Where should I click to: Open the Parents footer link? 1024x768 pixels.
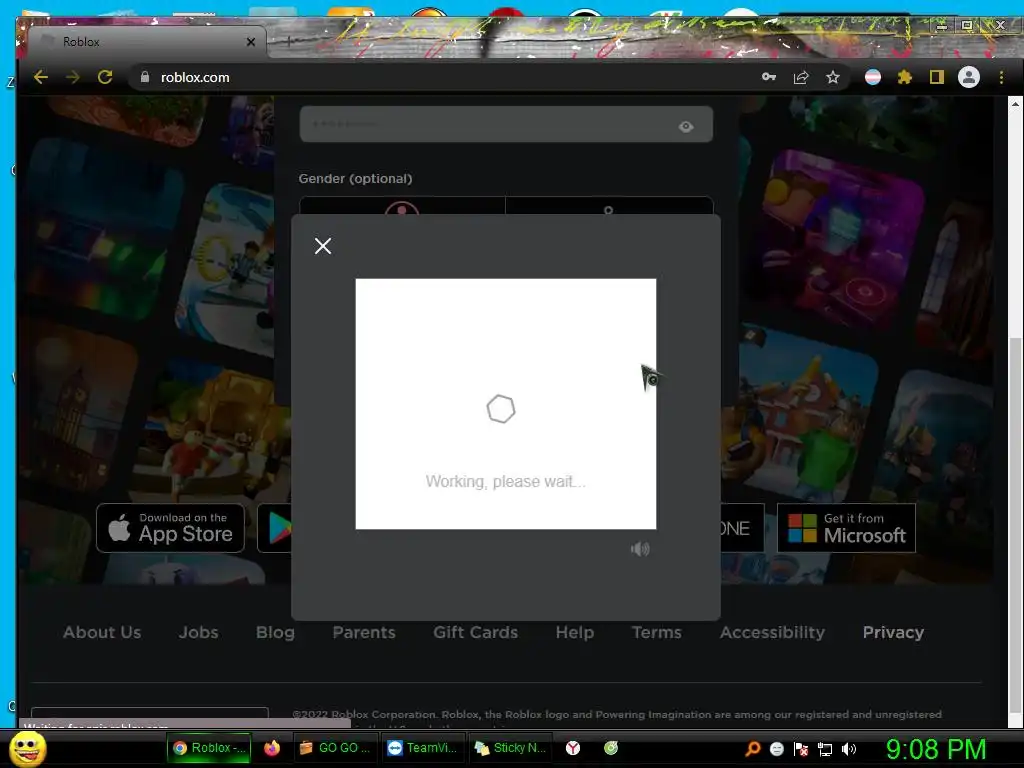pyautogui.click(x=364, y=632)
